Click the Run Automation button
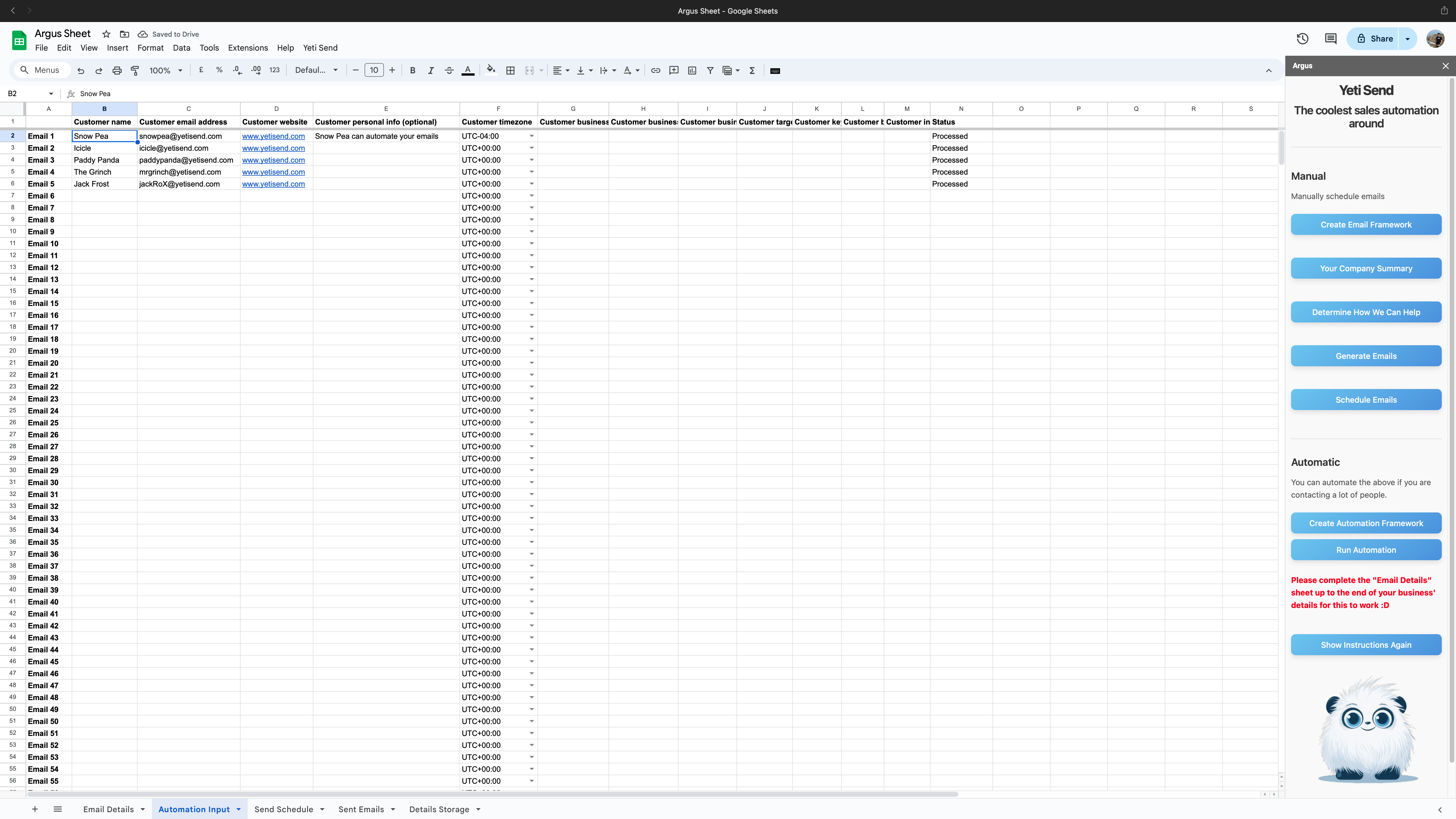This screenshot has width=1456, height=819. click(1366, 550)
